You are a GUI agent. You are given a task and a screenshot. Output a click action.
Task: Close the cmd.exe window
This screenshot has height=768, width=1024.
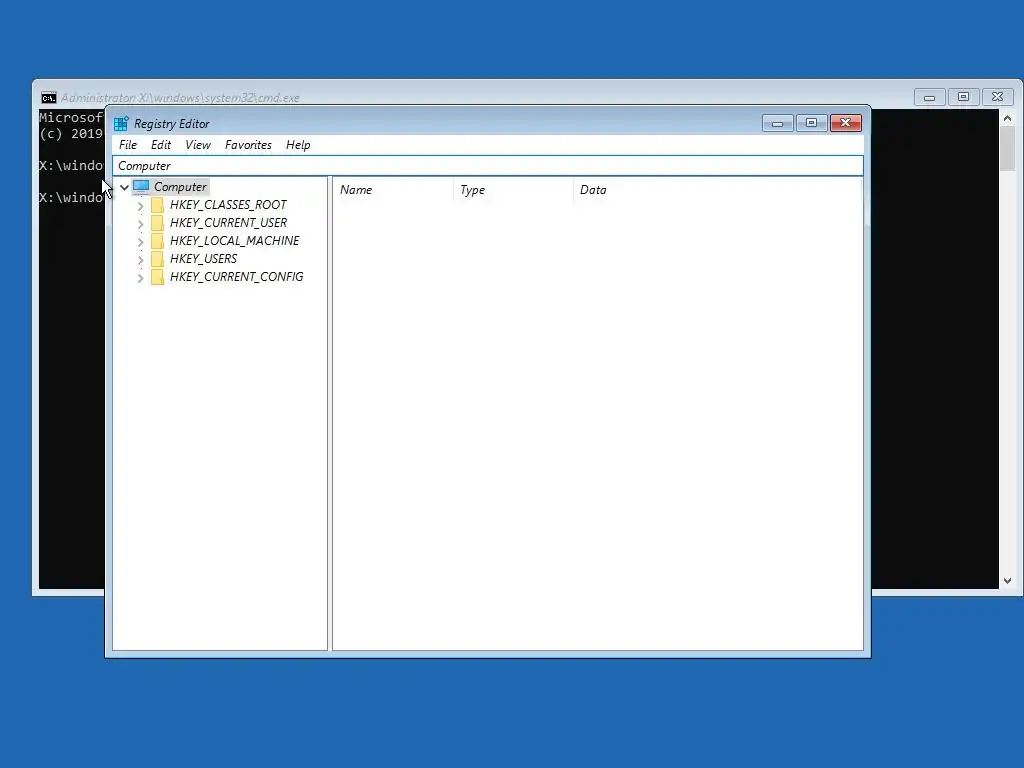[997, 97]
